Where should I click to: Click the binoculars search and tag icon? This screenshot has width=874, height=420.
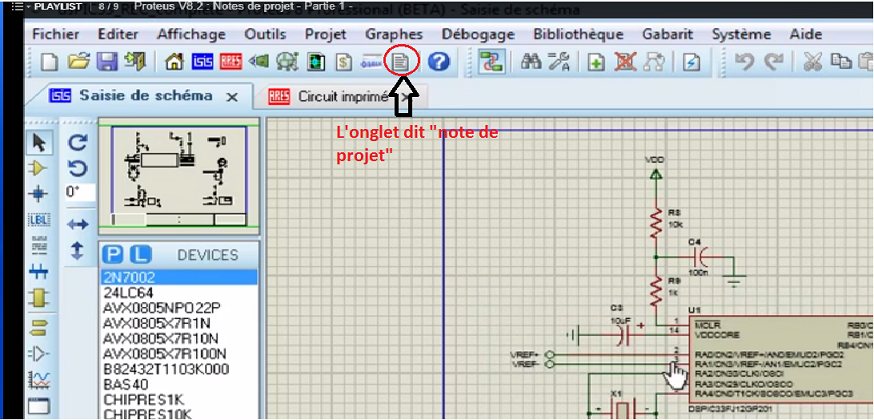click(x=531, y=62)
